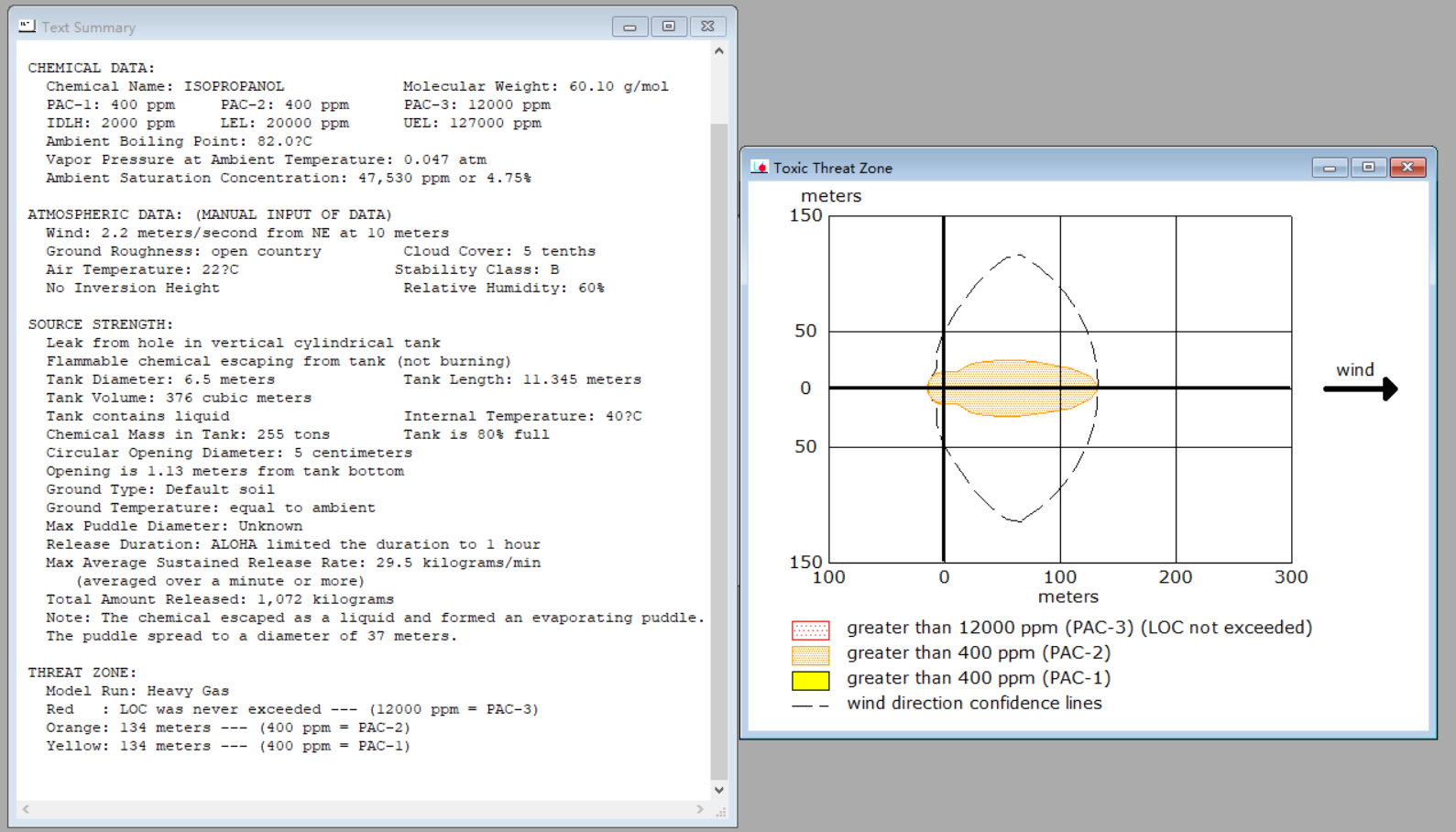Click 'Tank Diameter: 6.5 meters' text
The height and width of the screenshot is (832, 1456).
160,379
